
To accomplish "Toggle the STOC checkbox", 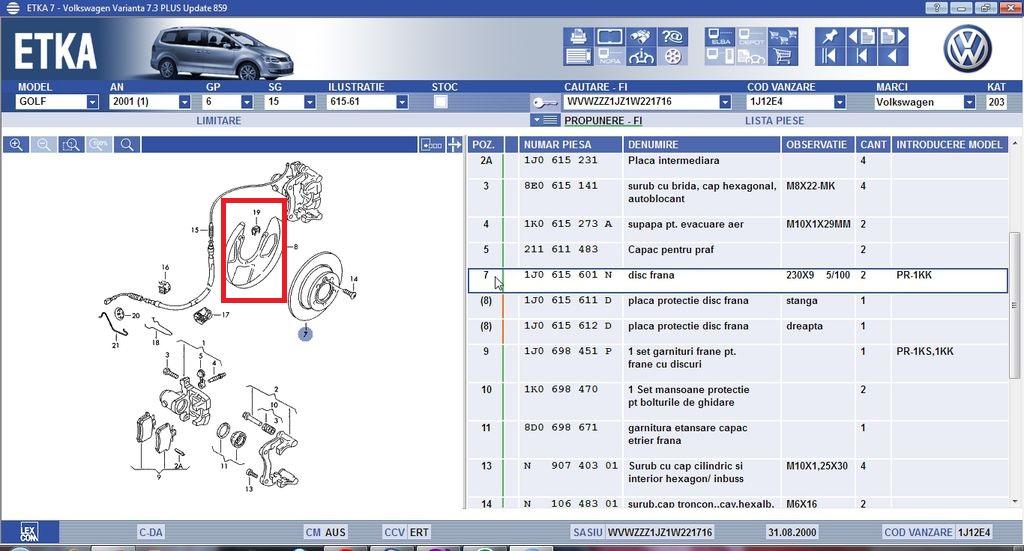I will [441, 102].
